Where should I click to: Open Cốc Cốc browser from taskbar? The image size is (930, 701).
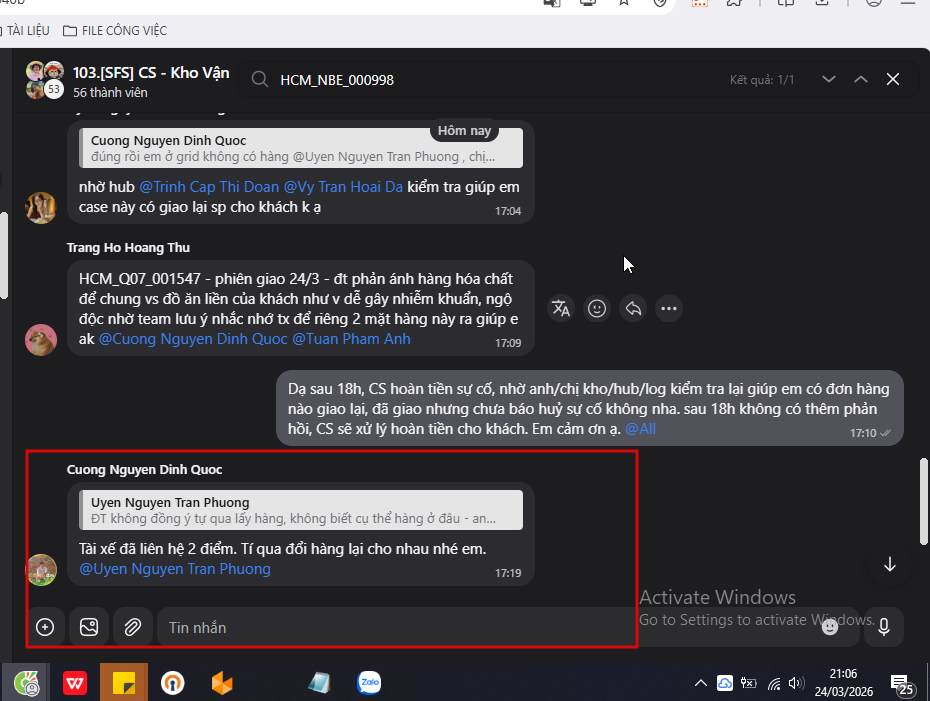27,683
